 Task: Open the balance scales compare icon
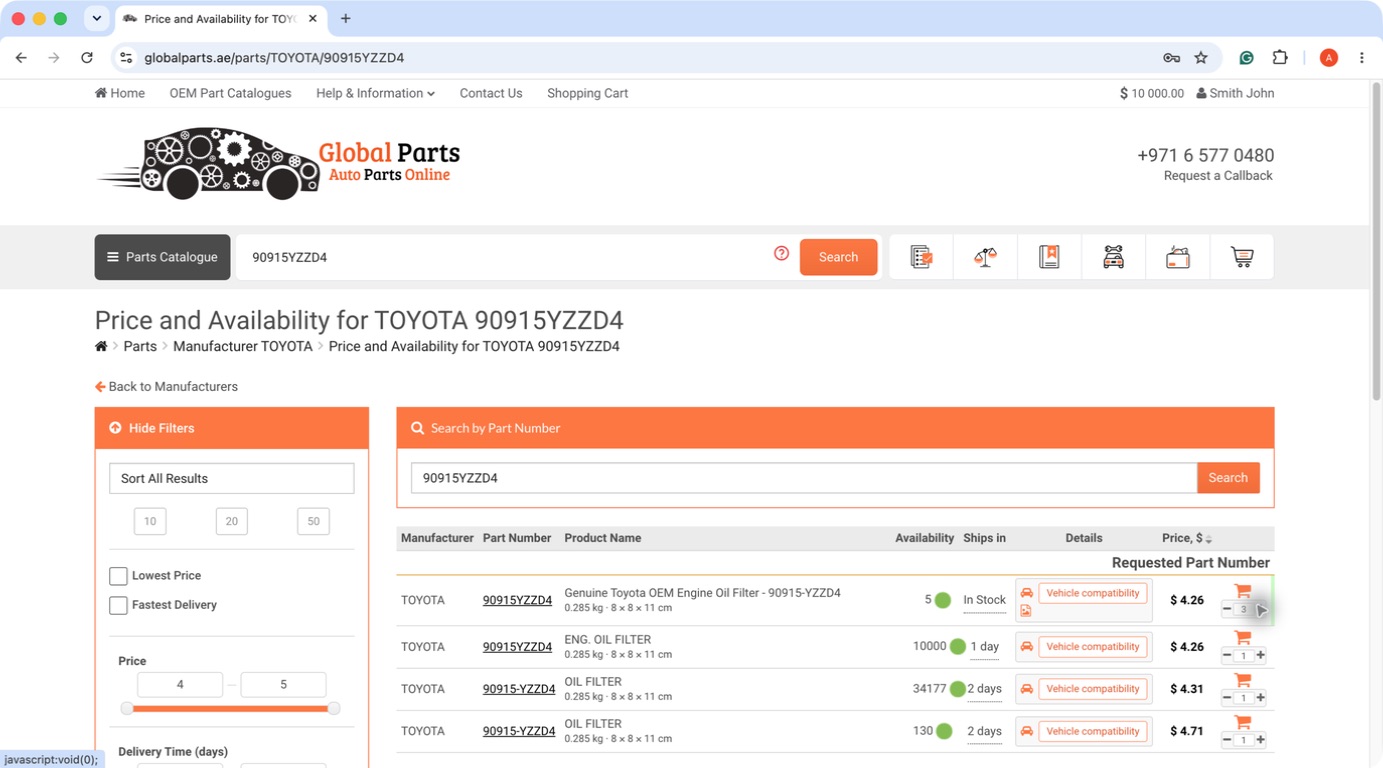(x=985, y=257)
